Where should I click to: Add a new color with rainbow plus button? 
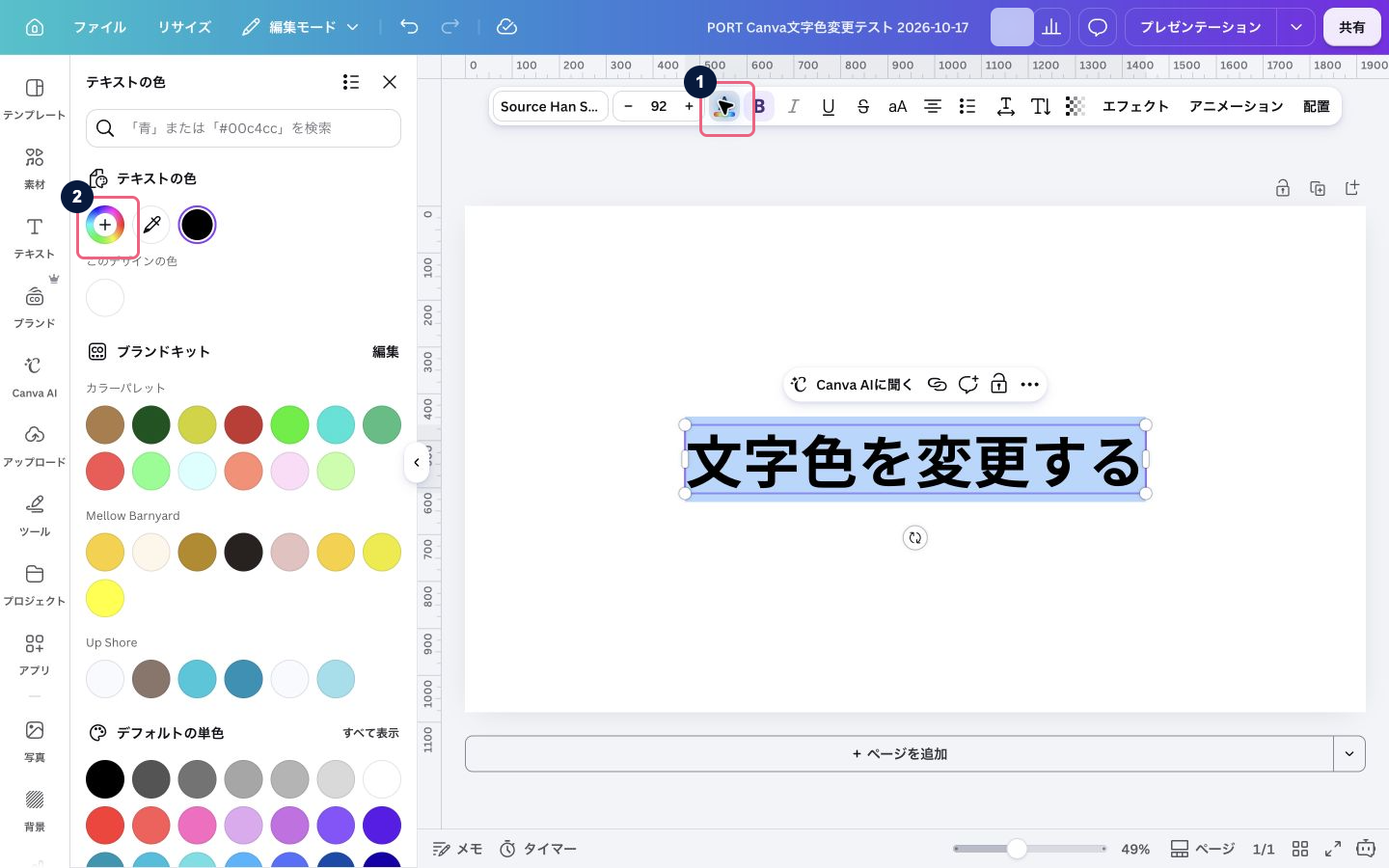pyautogui.click(x=105, y=225)
